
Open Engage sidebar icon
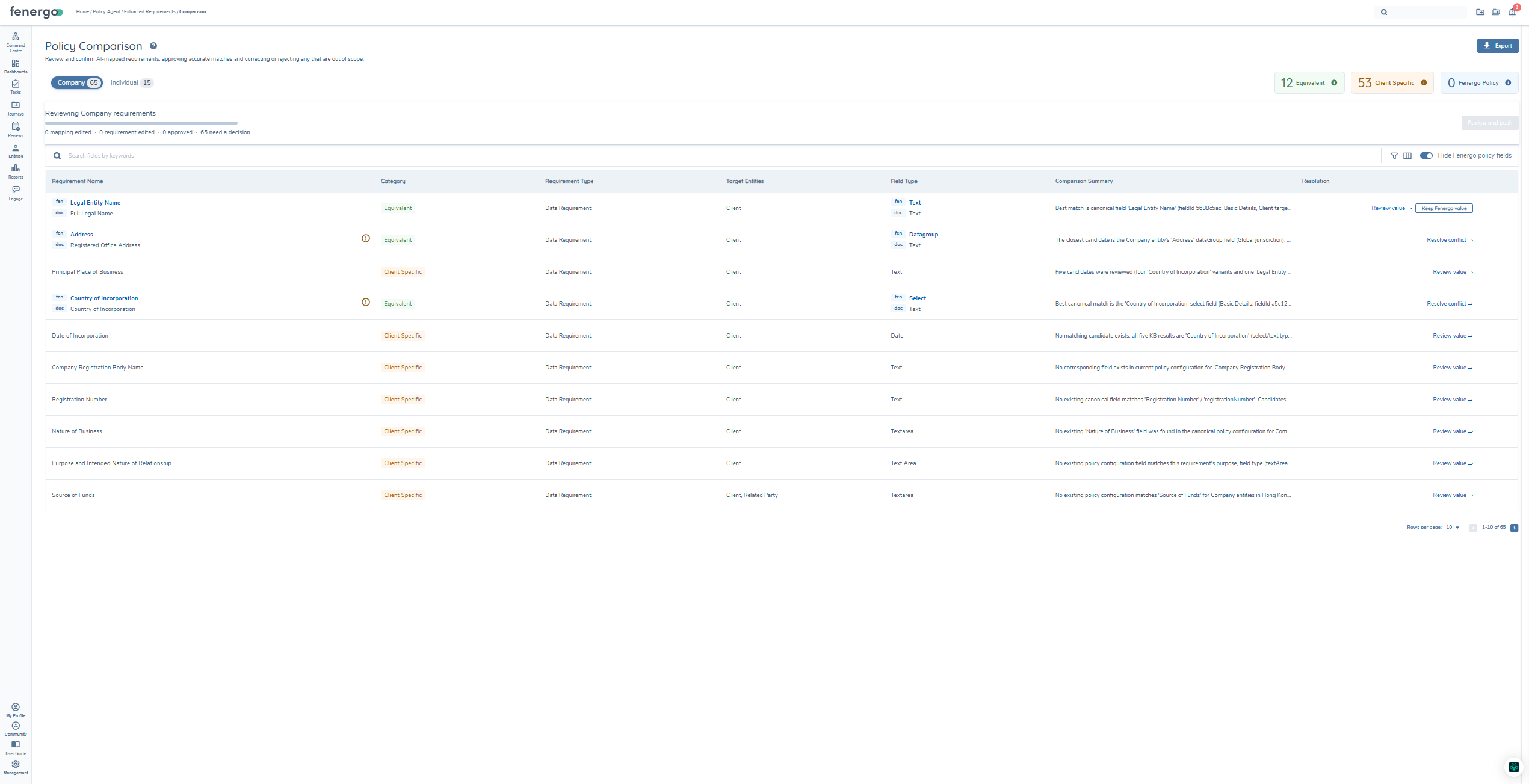pos(16,193)
